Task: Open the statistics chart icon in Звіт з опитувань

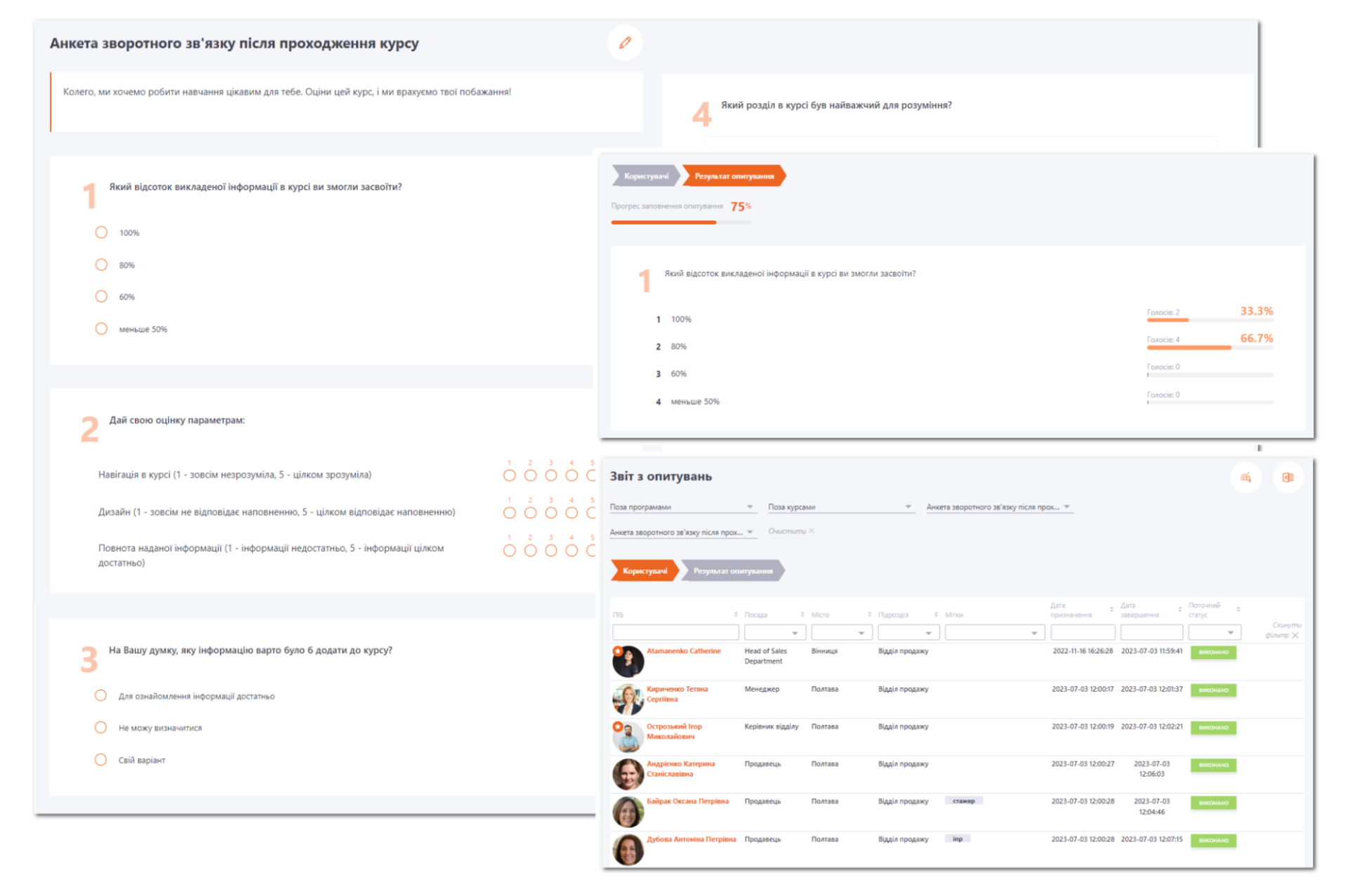Action: [1246, 477]
